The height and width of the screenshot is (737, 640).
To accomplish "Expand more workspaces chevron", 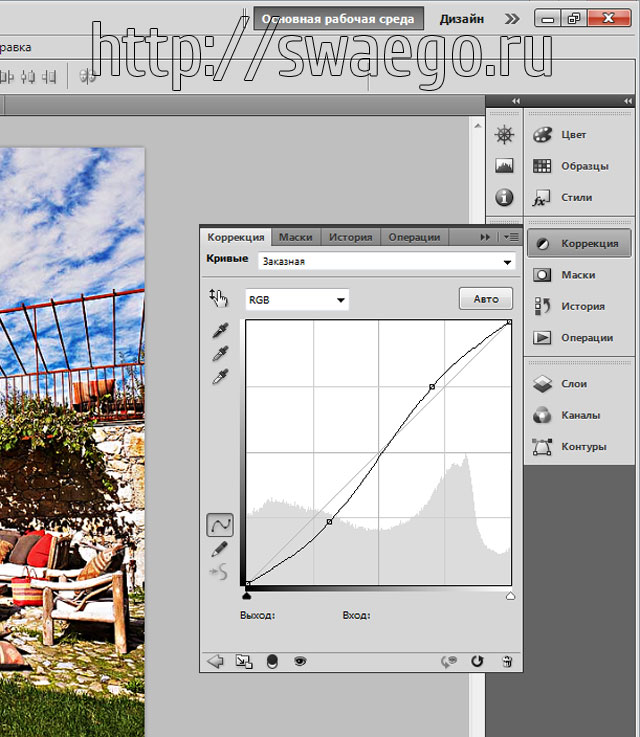I will pyautogui.click(x=512, y=19).
